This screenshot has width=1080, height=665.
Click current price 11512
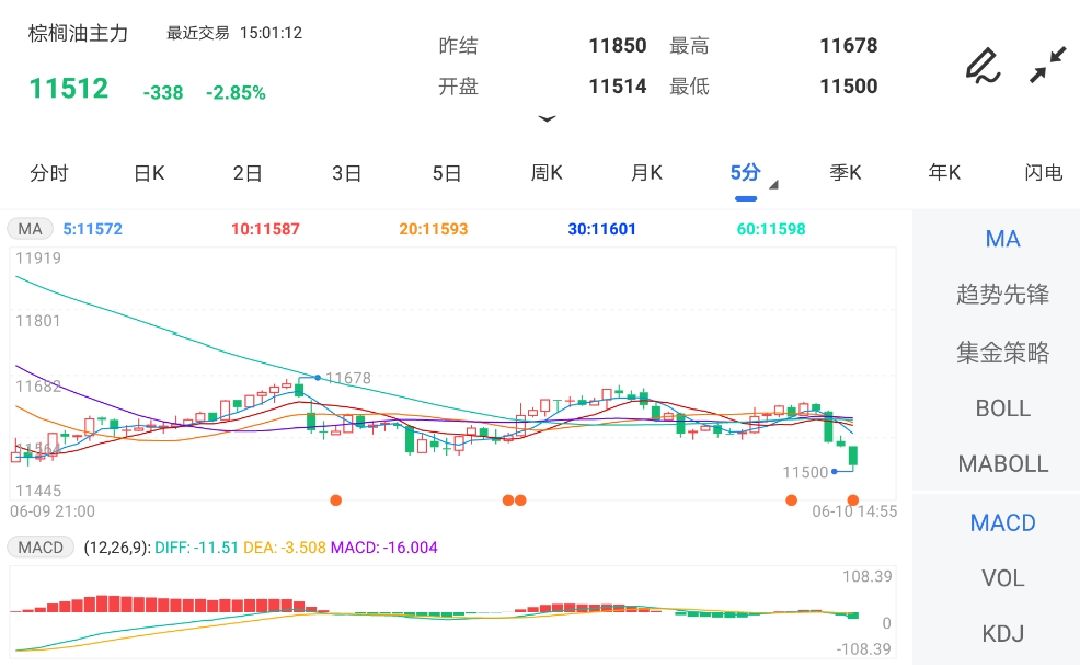coord(69,89)
